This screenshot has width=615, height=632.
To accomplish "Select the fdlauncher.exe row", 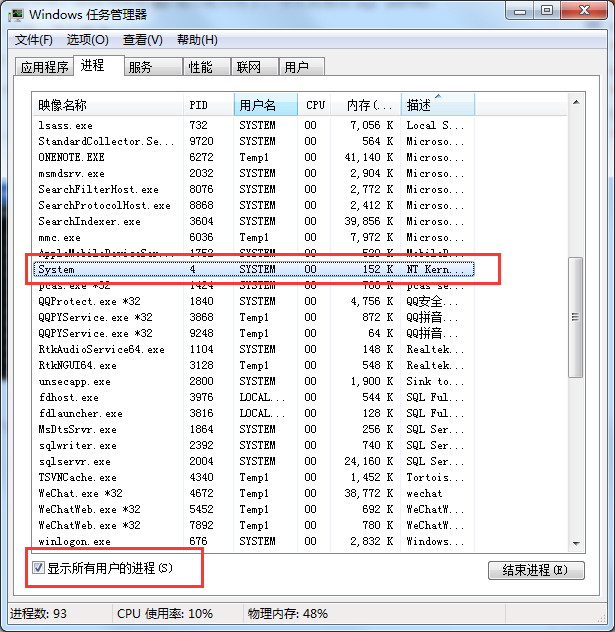I will (x=254, y=413).
